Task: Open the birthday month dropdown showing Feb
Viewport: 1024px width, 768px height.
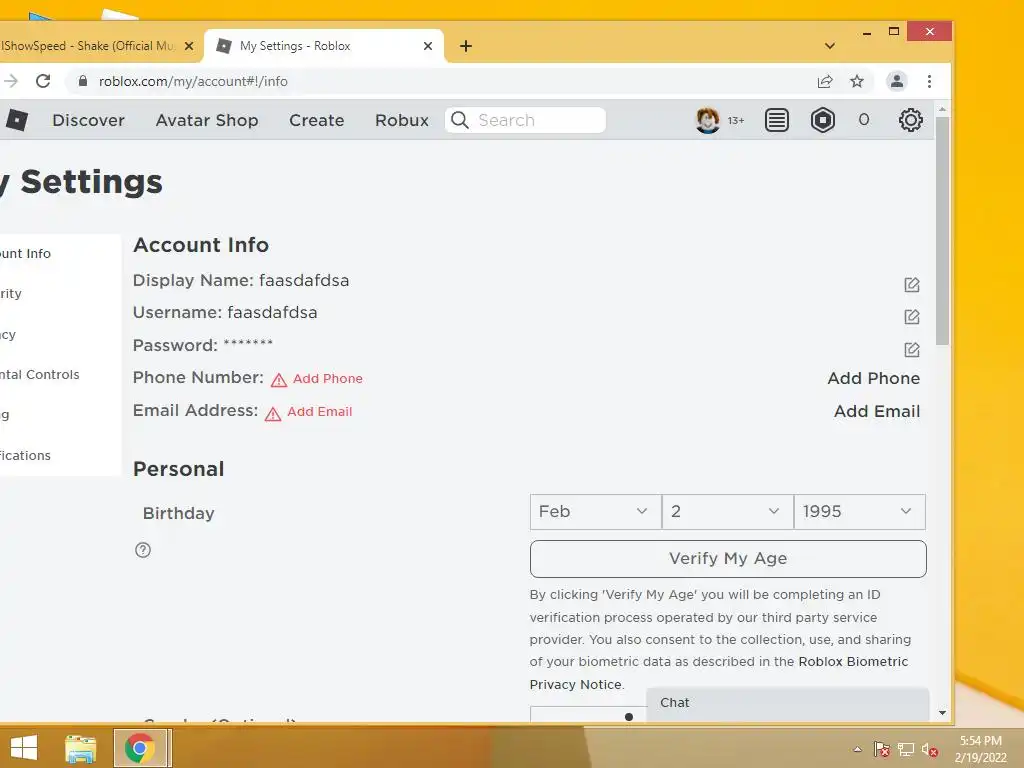Action: (x=596, y=511)
